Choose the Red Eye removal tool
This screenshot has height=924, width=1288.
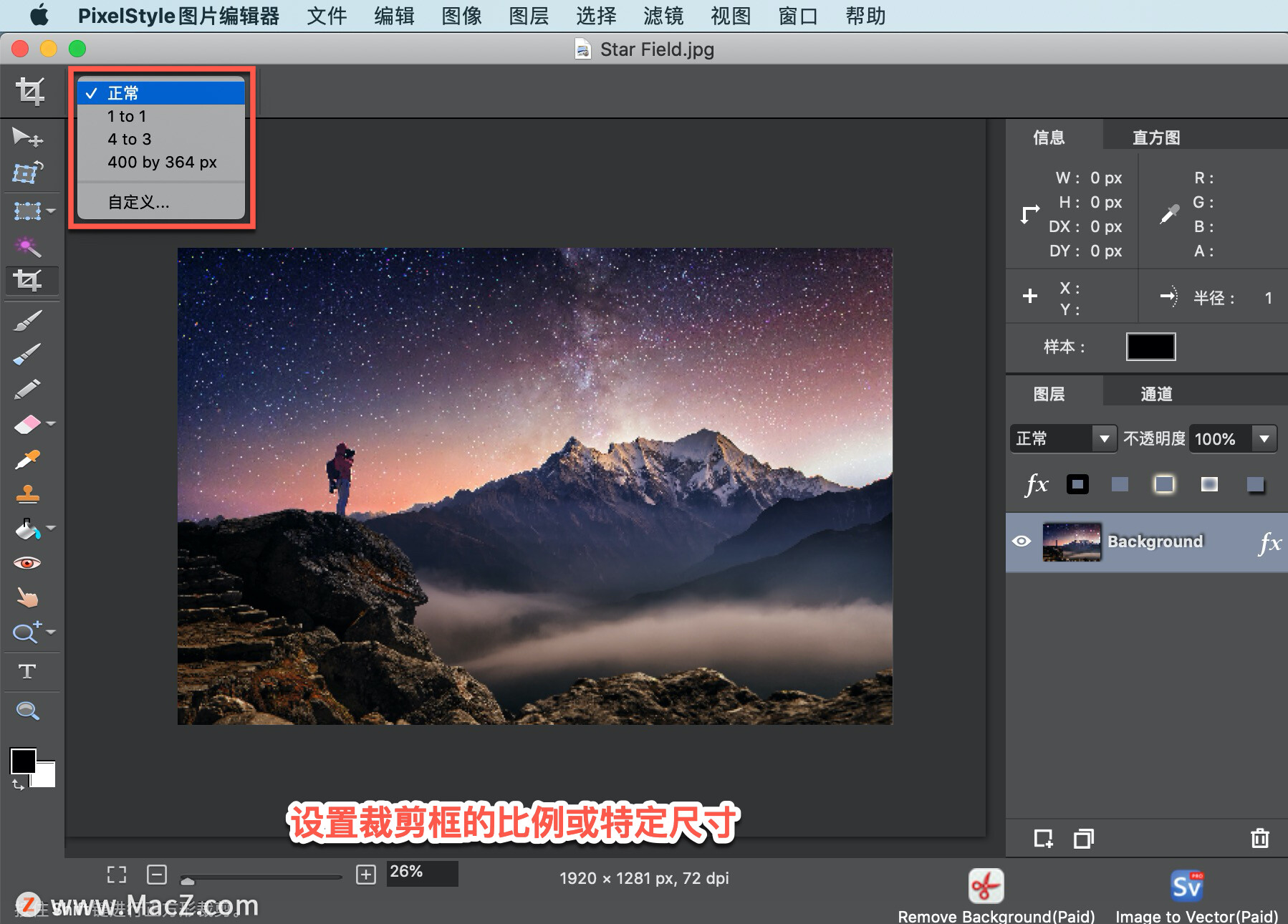[x=27, y=562]
